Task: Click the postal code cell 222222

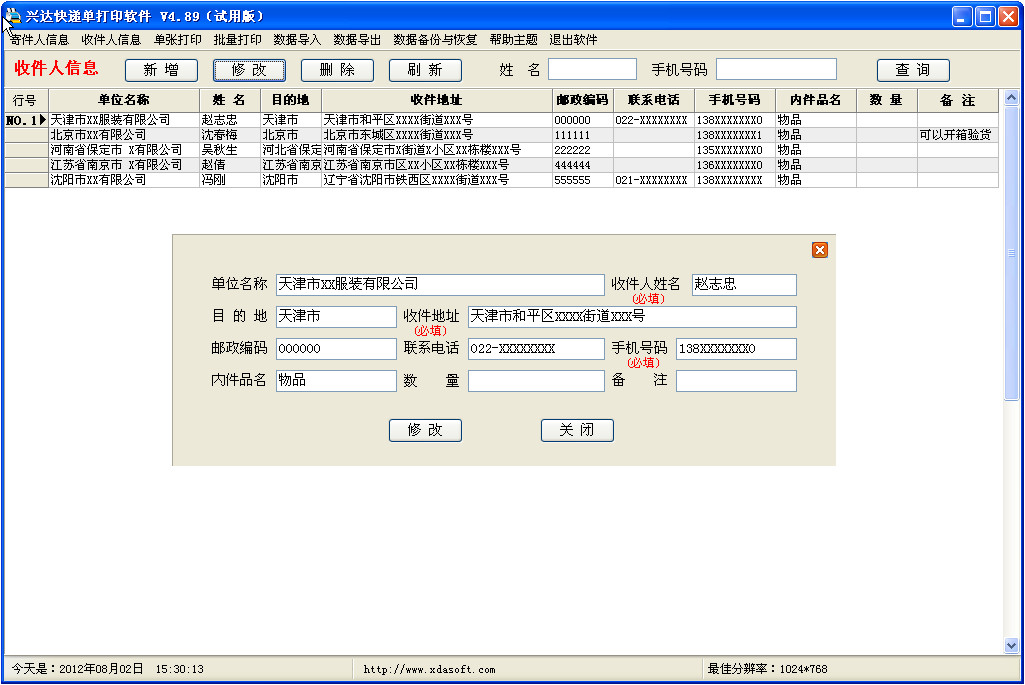Action: click(582, 150)
